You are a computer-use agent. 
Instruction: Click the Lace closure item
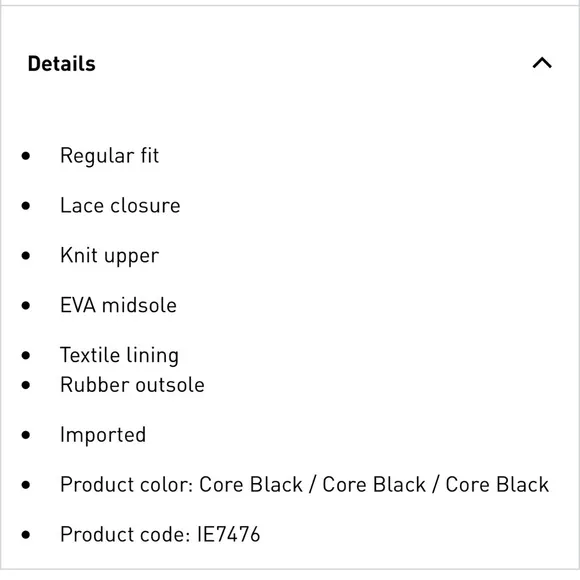[x=120, y=205]
